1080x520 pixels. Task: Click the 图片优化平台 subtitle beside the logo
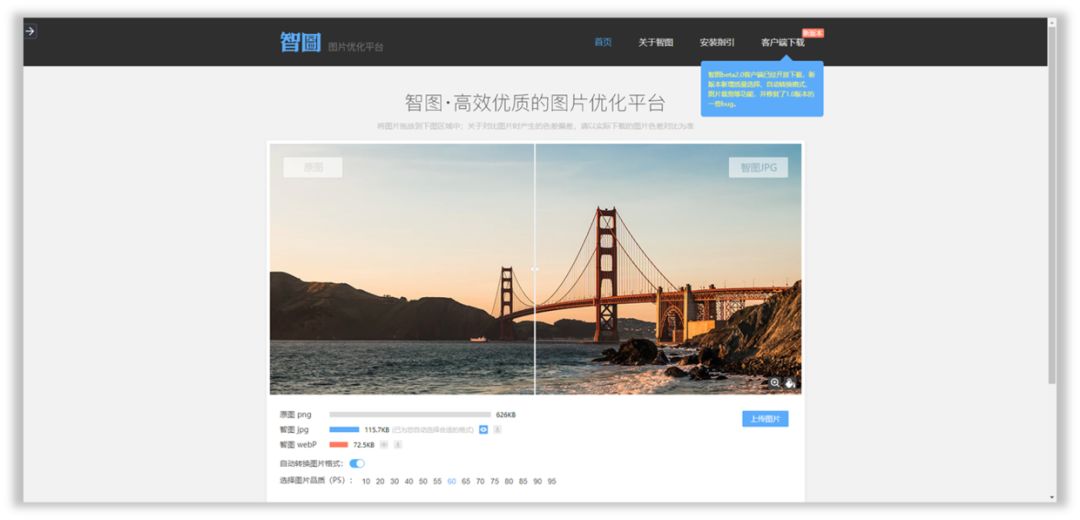(355, 47)
